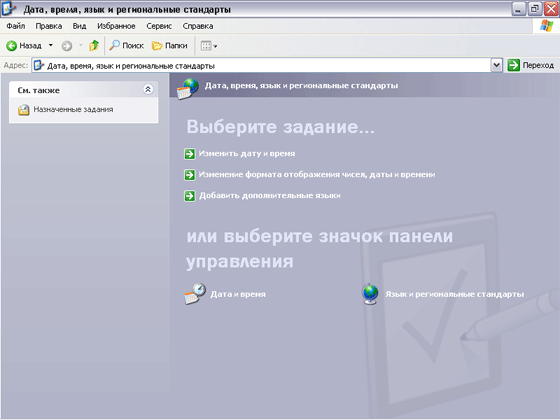560x420 pixels.
Task: Open the Сервис menu
Action: [x=159, y=26]
